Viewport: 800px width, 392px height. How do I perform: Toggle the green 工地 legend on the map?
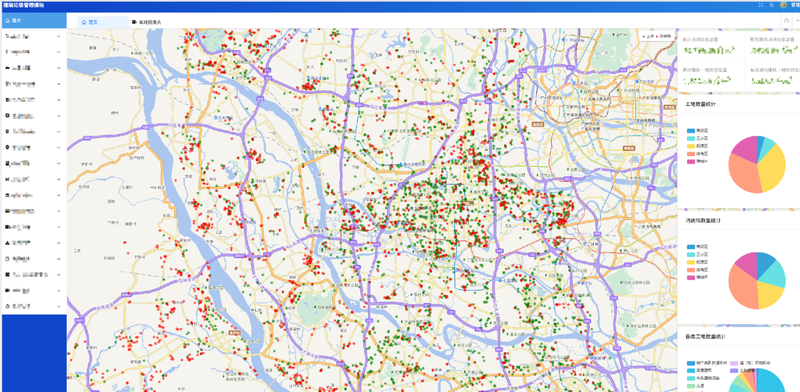[x=649, y=36]
